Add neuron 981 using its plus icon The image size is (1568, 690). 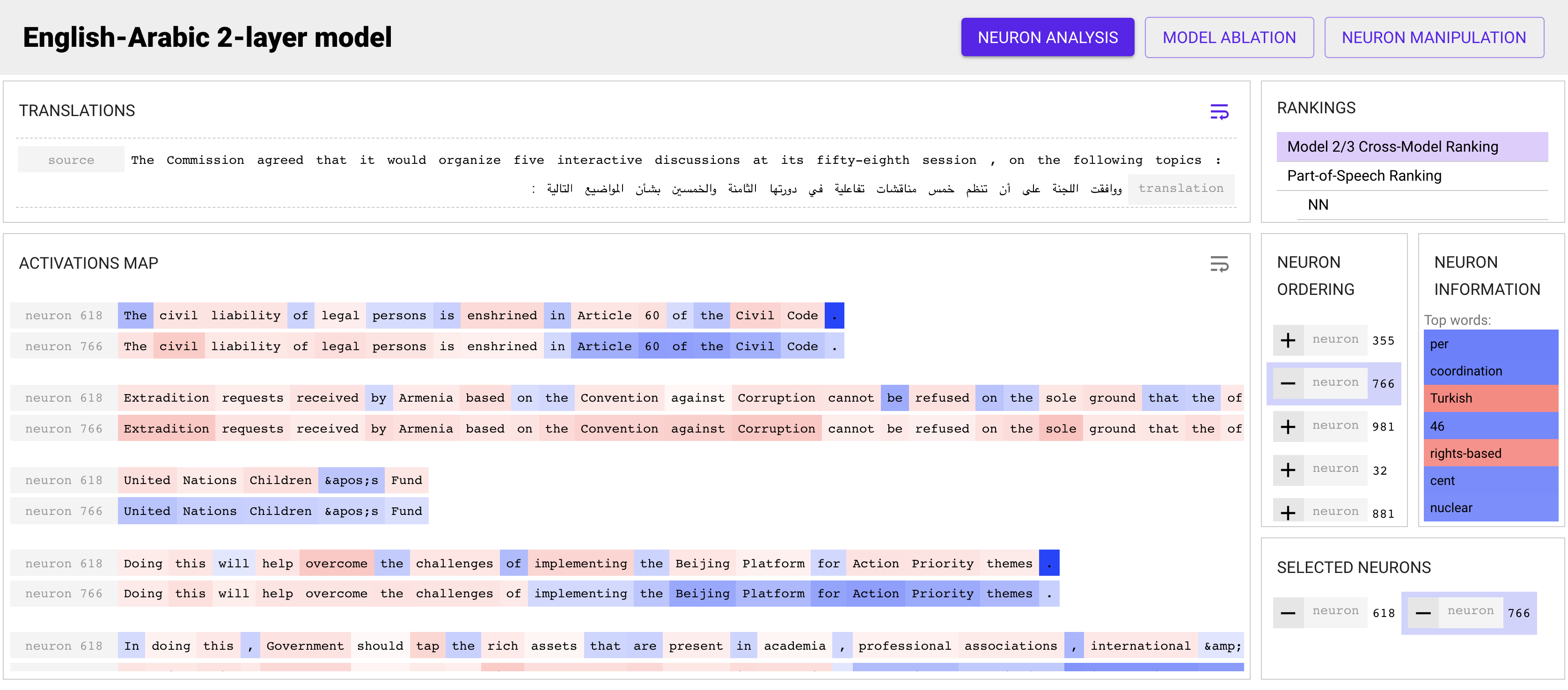click(1289, 426)
